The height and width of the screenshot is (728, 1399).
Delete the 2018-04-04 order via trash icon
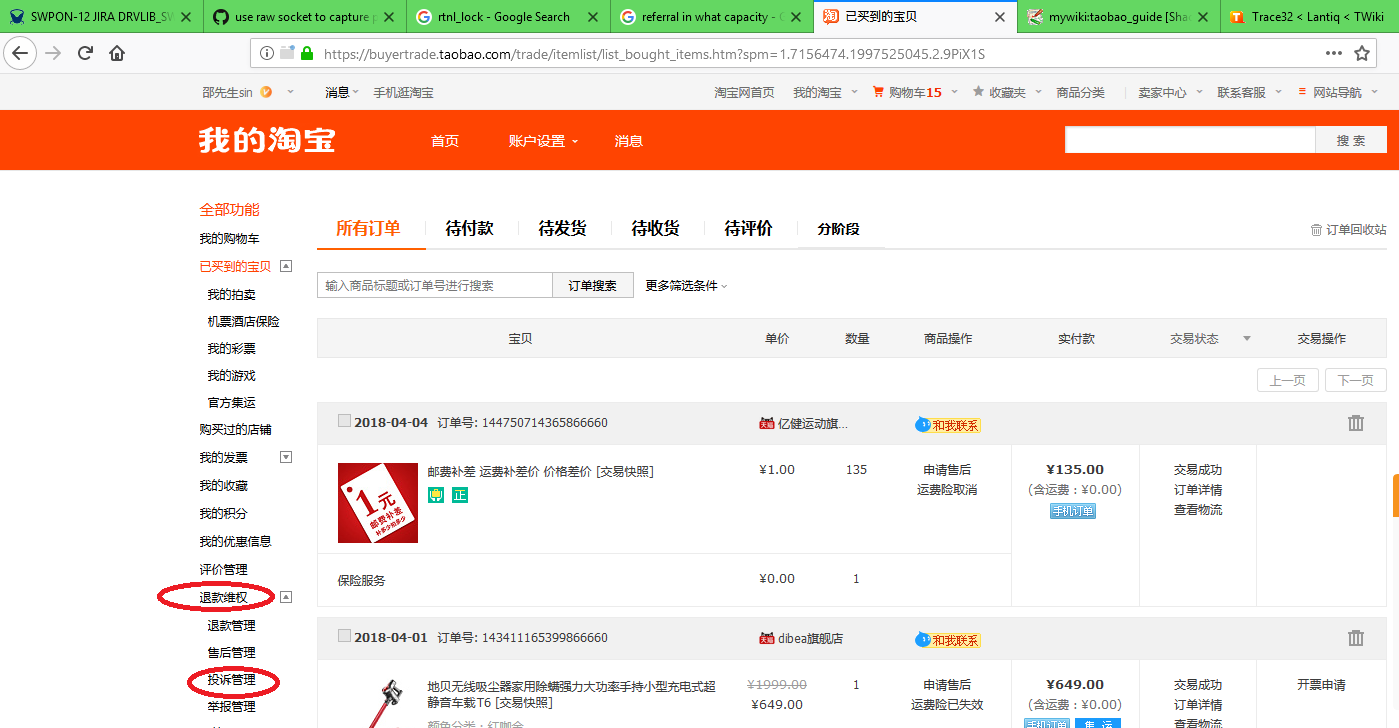(x=1355, y=422)
